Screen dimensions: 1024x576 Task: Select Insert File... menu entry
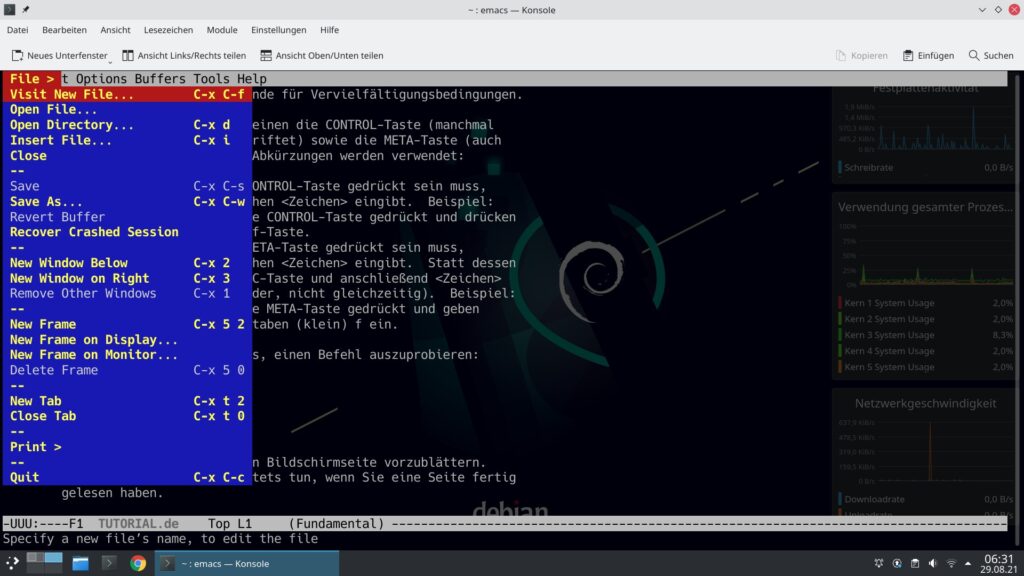click(x=127, y=140)
